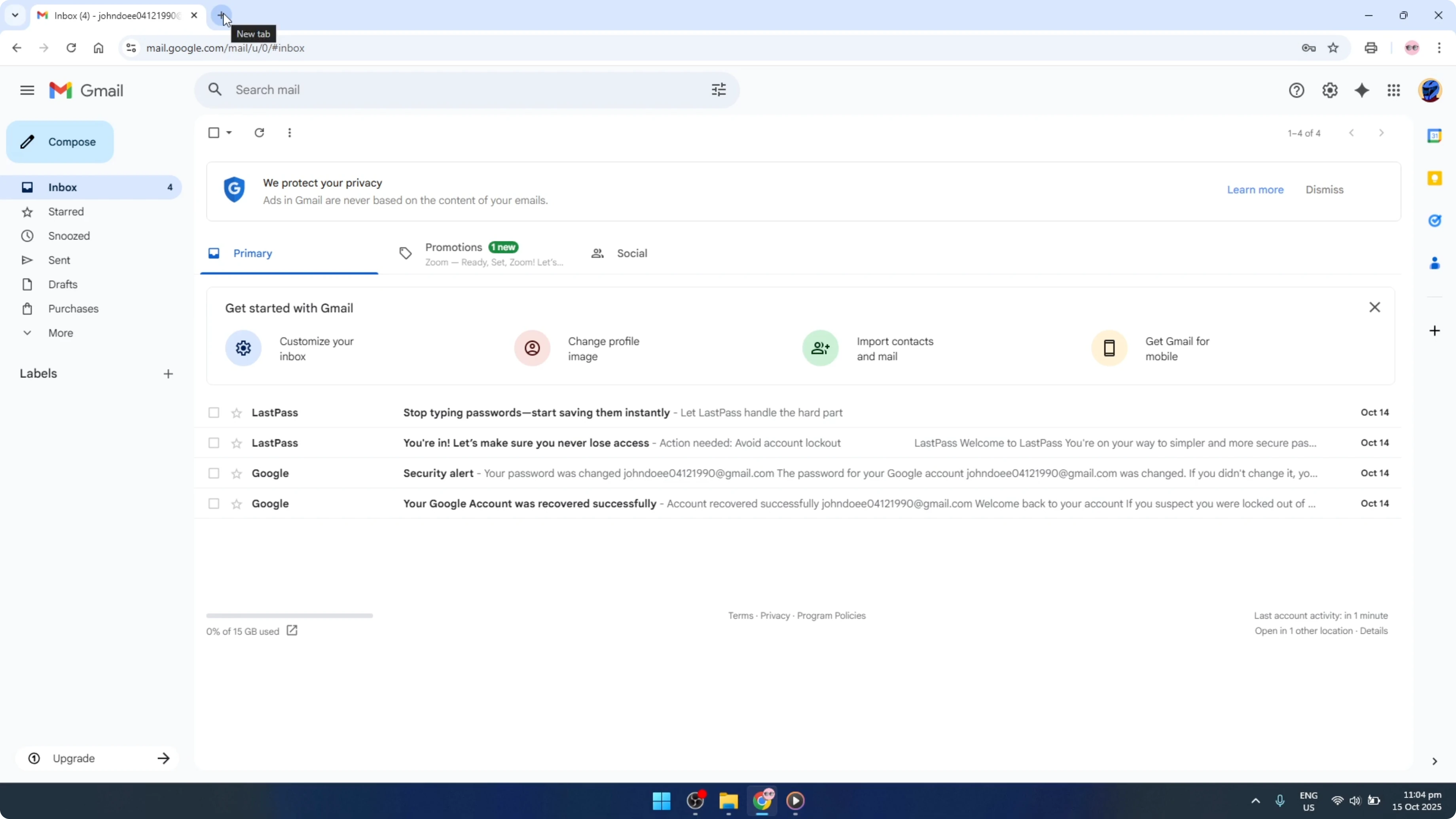
Task: Refresh the inbox message list
Action: (x=259, y=133)
